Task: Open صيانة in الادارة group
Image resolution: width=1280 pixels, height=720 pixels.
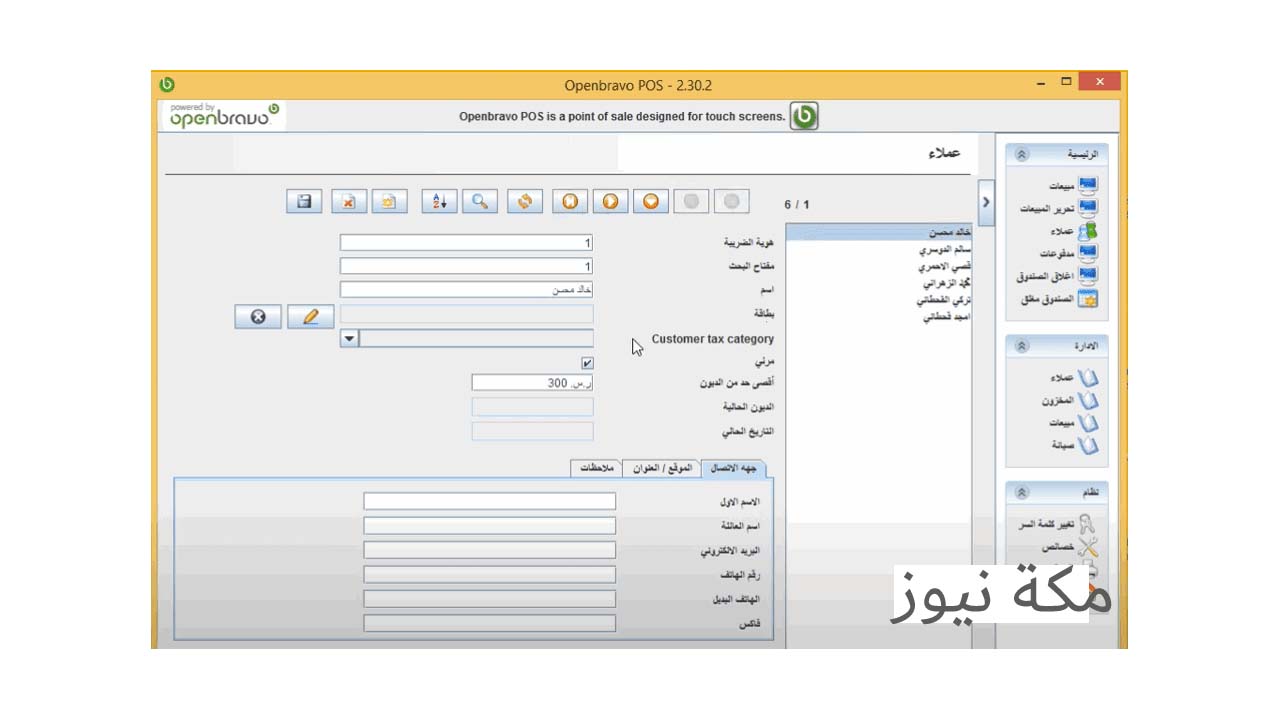Action: click(1074, 445)
